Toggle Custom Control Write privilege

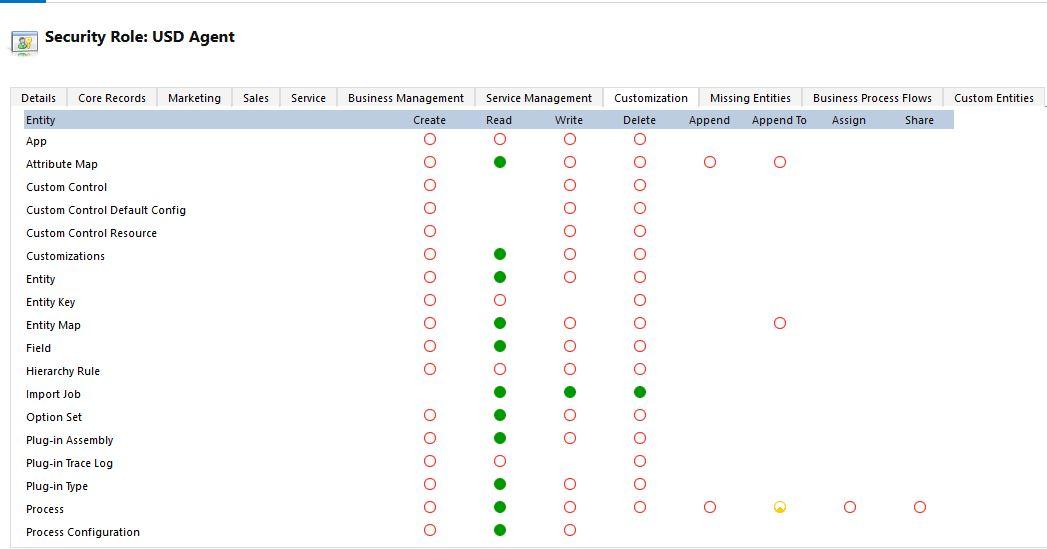click(570, 185)
